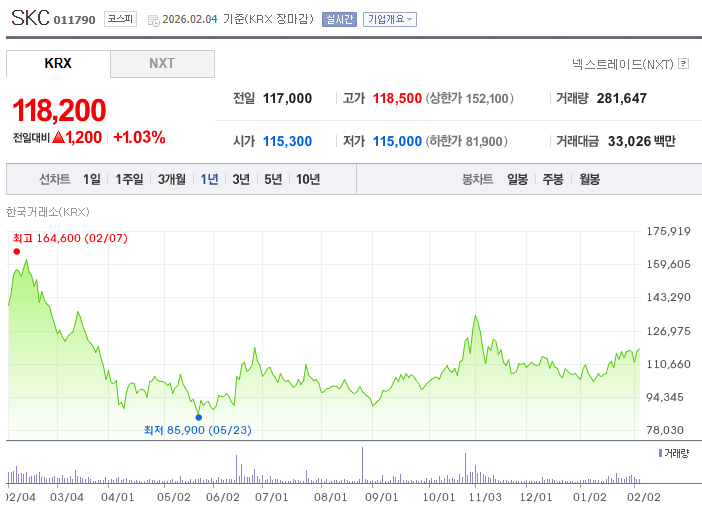Click the 봉차트 label
Viewport: 702px width, 509px height.
click(477, 180)
